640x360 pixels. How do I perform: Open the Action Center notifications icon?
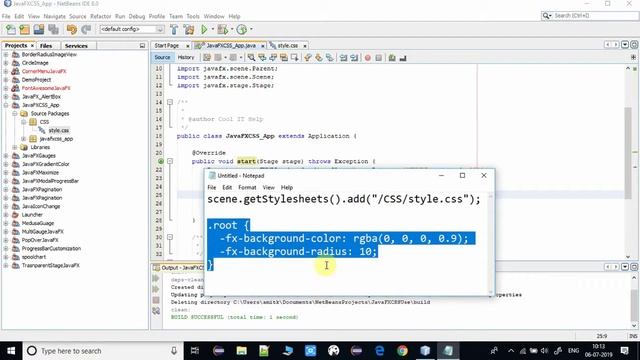(624, 351)
